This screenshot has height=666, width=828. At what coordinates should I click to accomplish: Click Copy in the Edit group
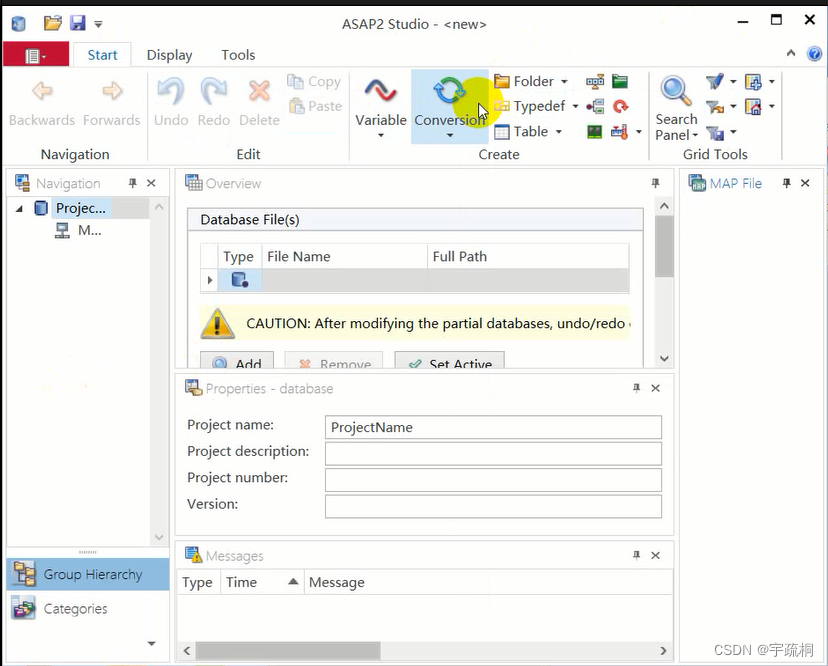[x=314, y=81]
